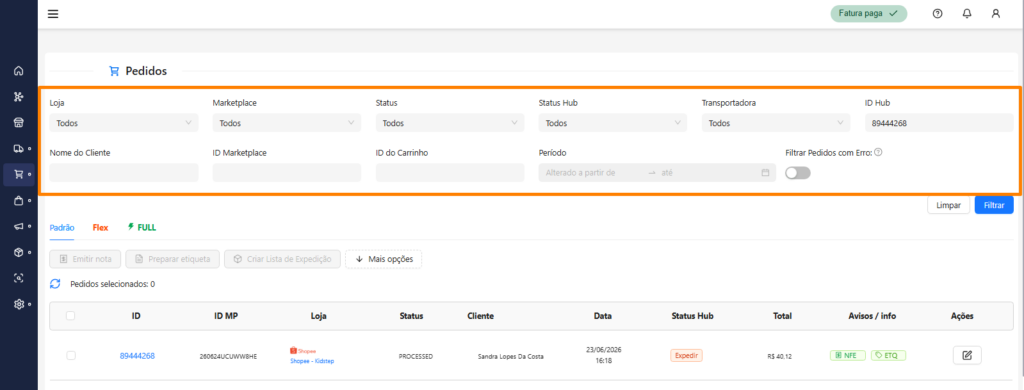Open the notifications bell icon
This screenshot has width=1024, height=390.
click(x=967, y=14)
